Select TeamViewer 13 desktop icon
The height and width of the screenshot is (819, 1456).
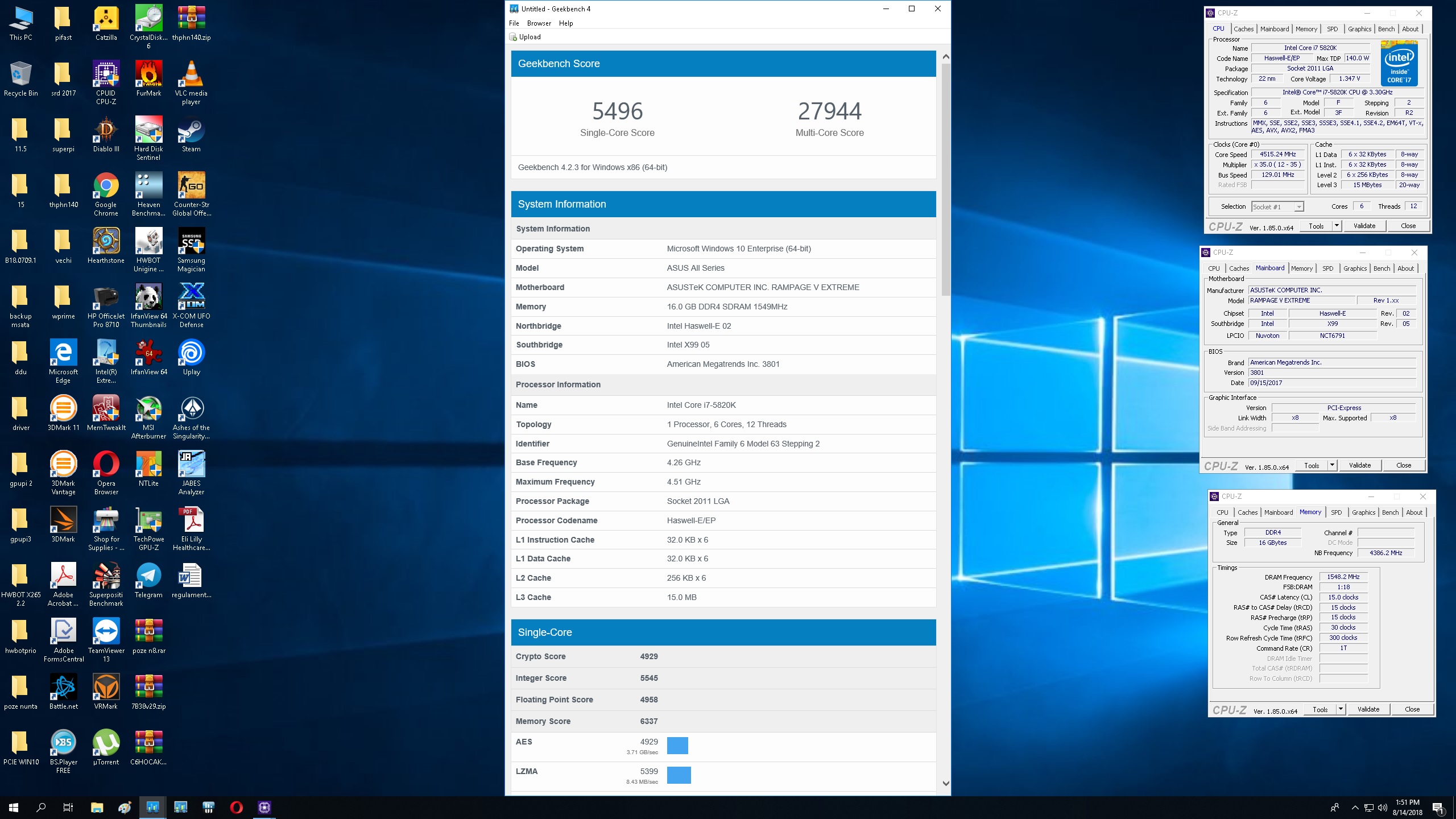106,640
